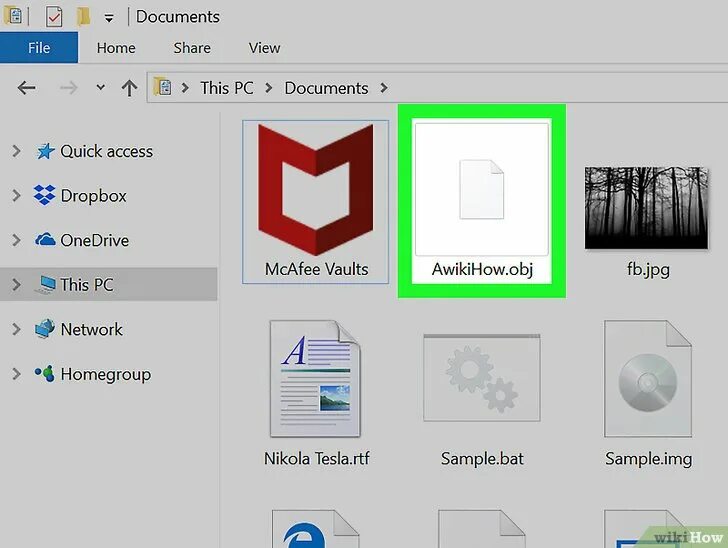Screen dimensions: 728x548
Task: Click the This PC computer icon
Action: (46, 284)
